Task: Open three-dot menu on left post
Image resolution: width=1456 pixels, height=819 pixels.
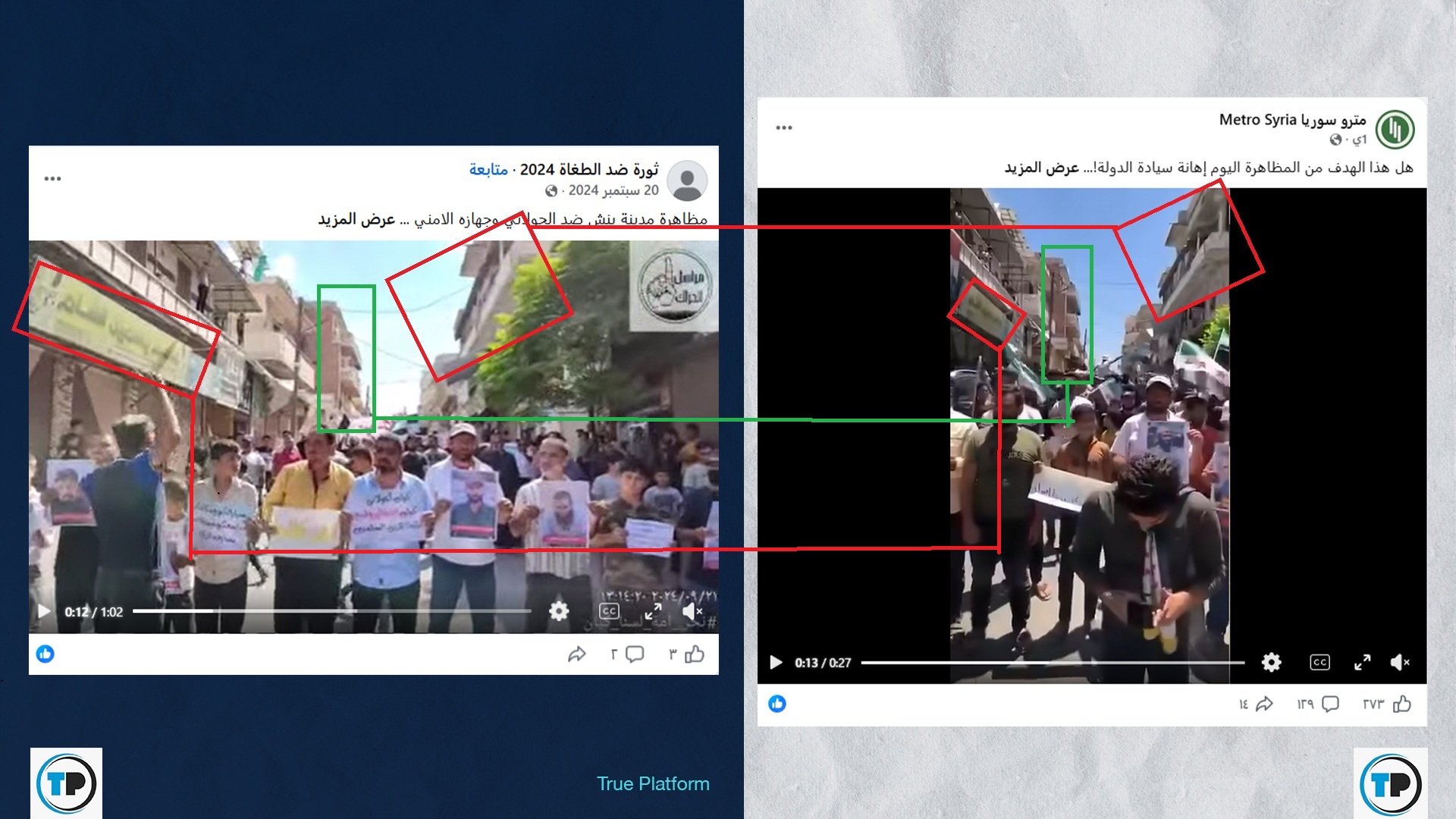Action: coord(52,179)
